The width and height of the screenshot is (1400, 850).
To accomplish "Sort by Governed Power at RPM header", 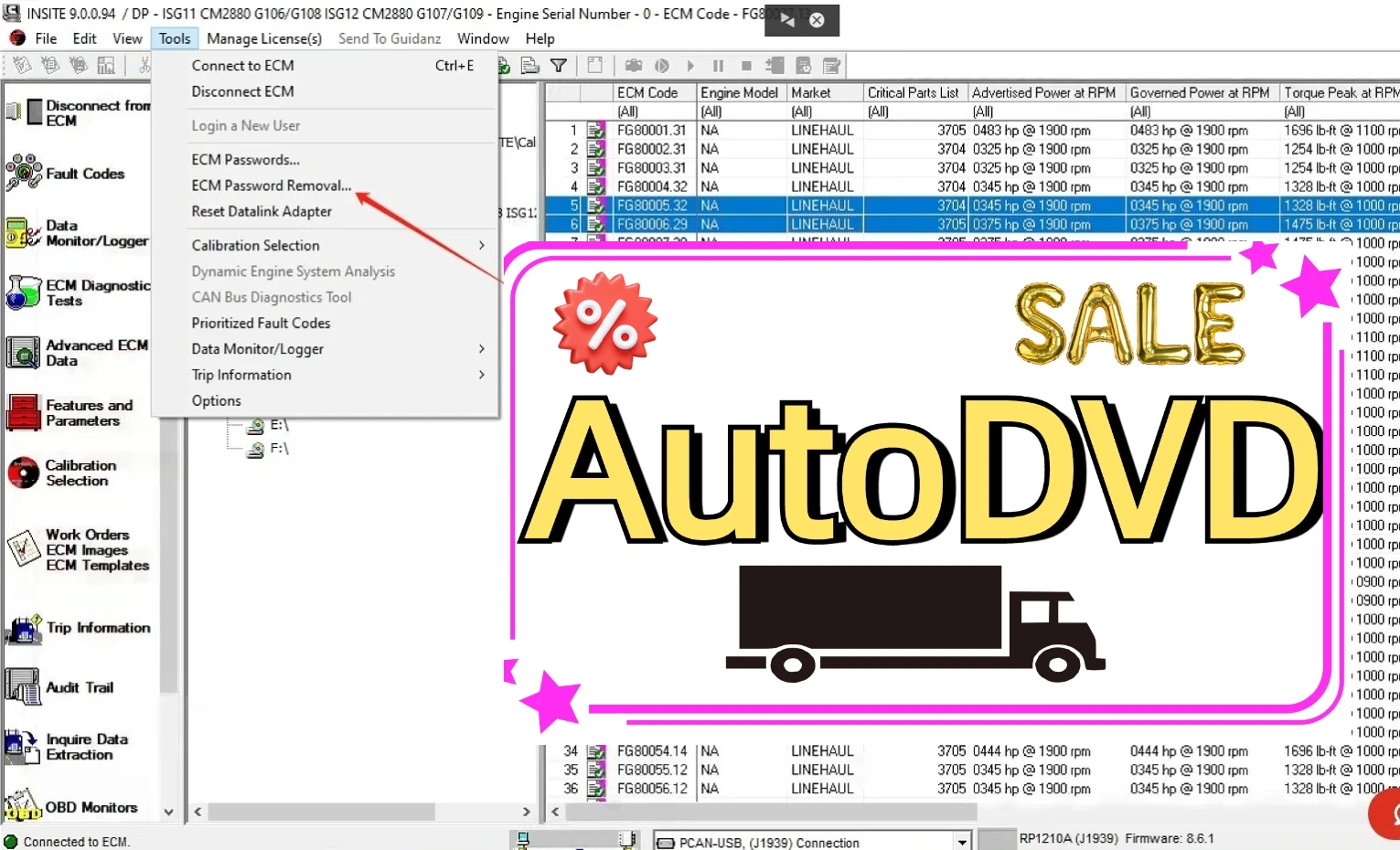I will click(1202, 92).
